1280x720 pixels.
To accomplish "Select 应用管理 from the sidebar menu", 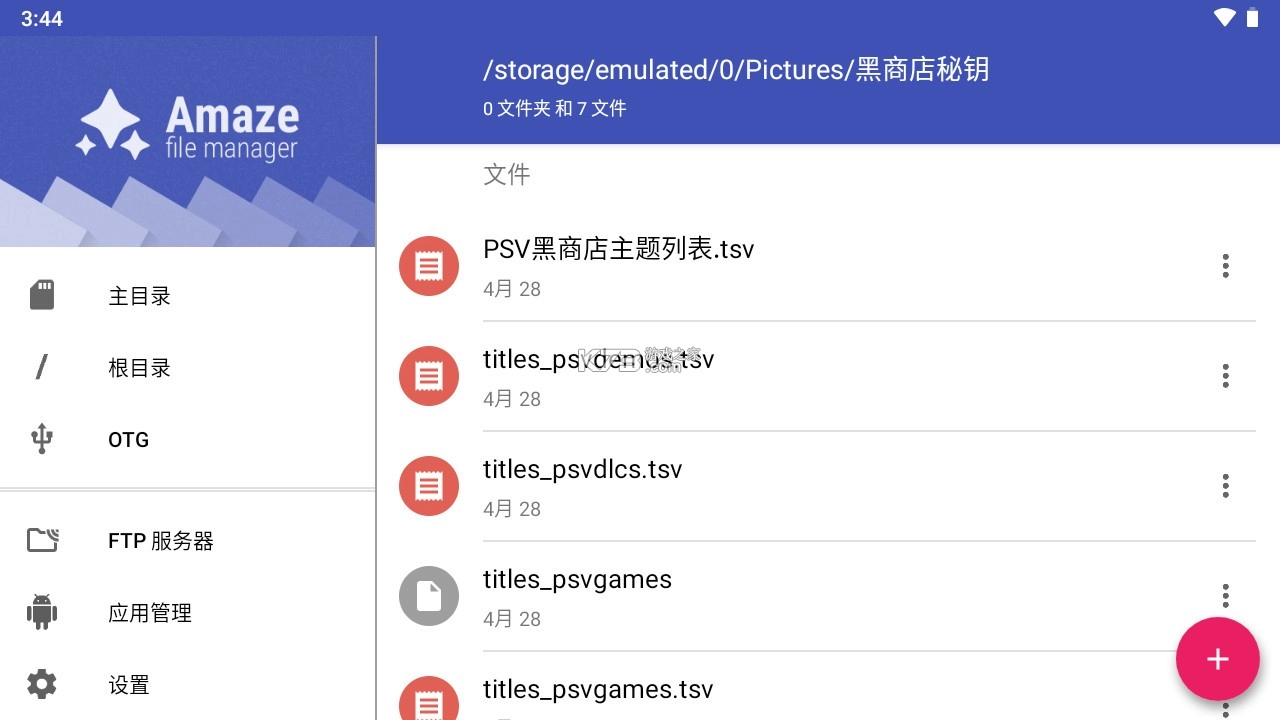I will click(150, 613).
